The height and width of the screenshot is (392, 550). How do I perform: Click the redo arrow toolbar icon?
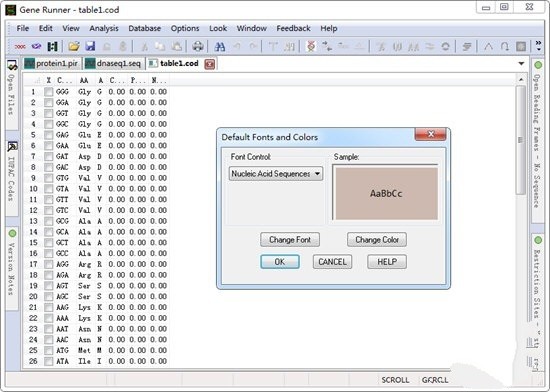click(x=253, y=46)
